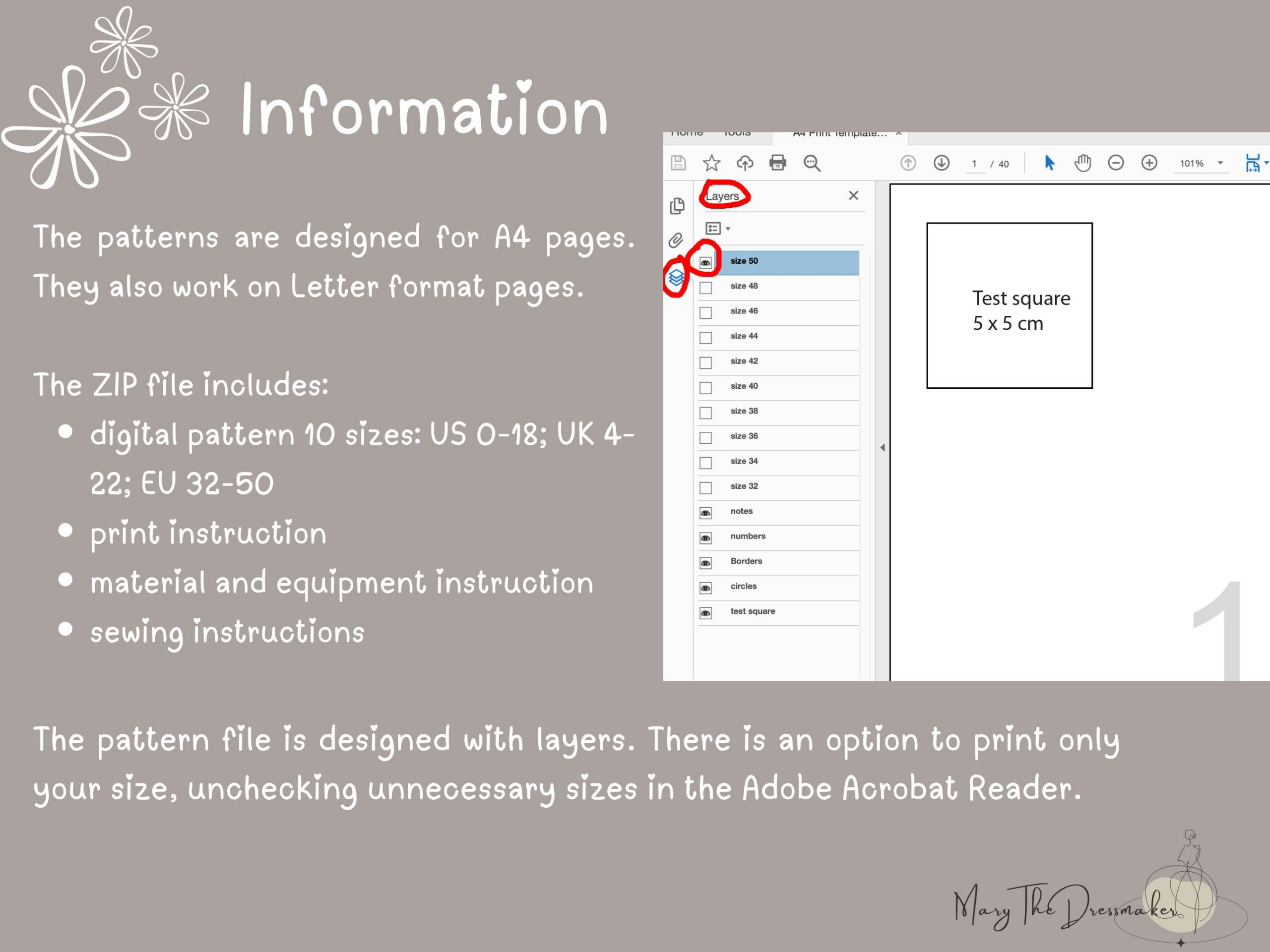This screenshot has width=1270, height=952.
Task: Show the size 44 layer
Action: click(705, 338)
